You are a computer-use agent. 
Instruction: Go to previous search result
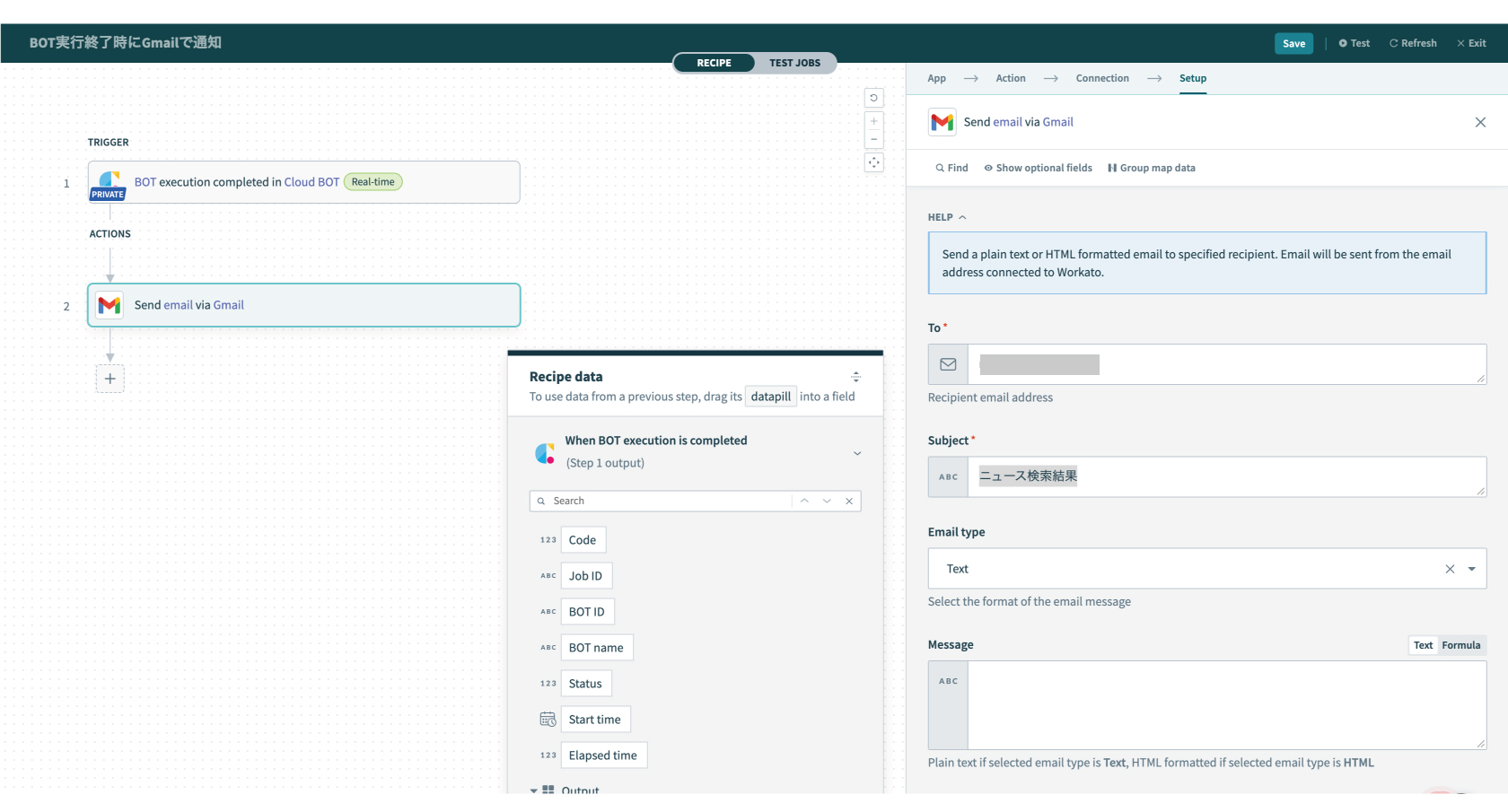[804, 501]
